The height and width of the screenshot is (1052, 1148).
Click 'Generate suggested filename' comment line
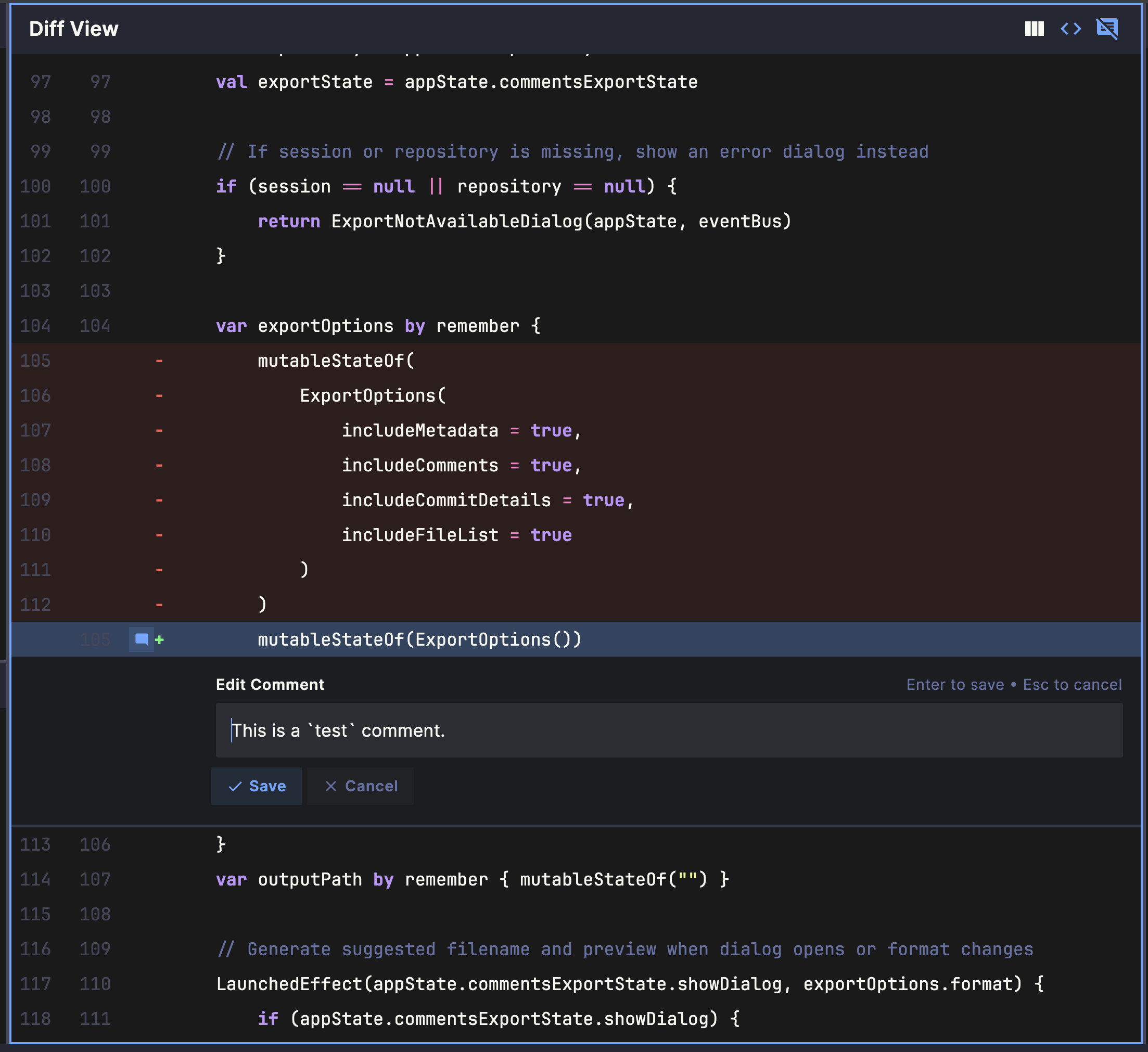tap(575, 949)
